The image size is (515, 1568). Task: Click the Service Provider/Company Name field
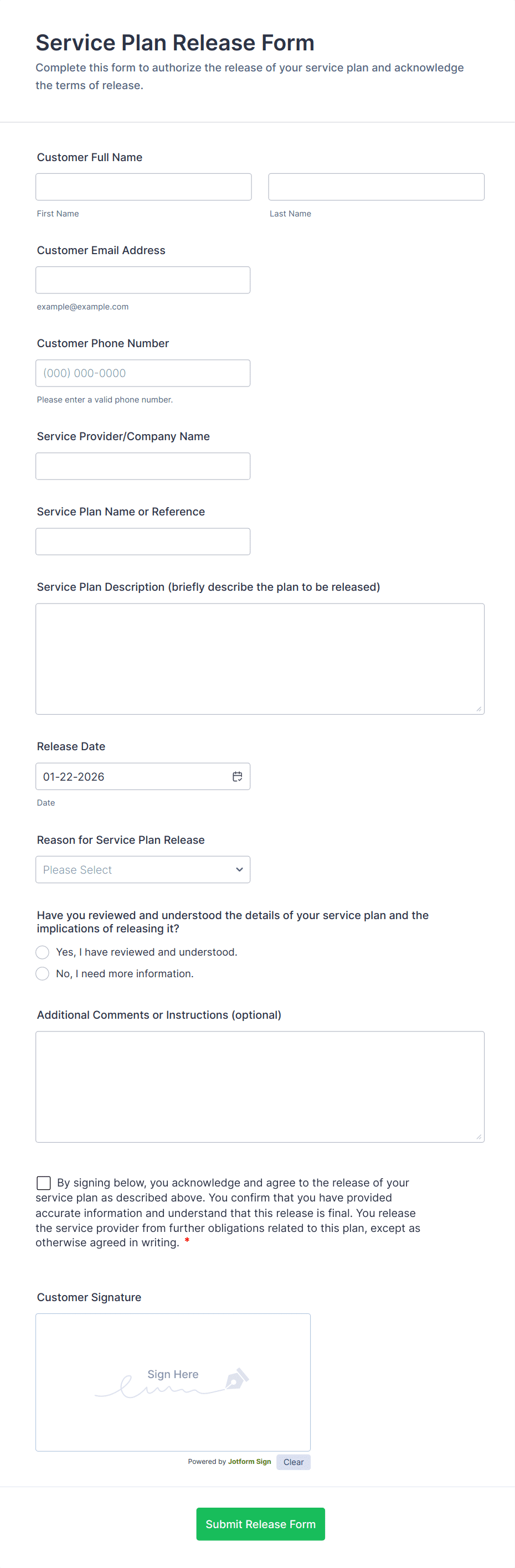[142, 466]
